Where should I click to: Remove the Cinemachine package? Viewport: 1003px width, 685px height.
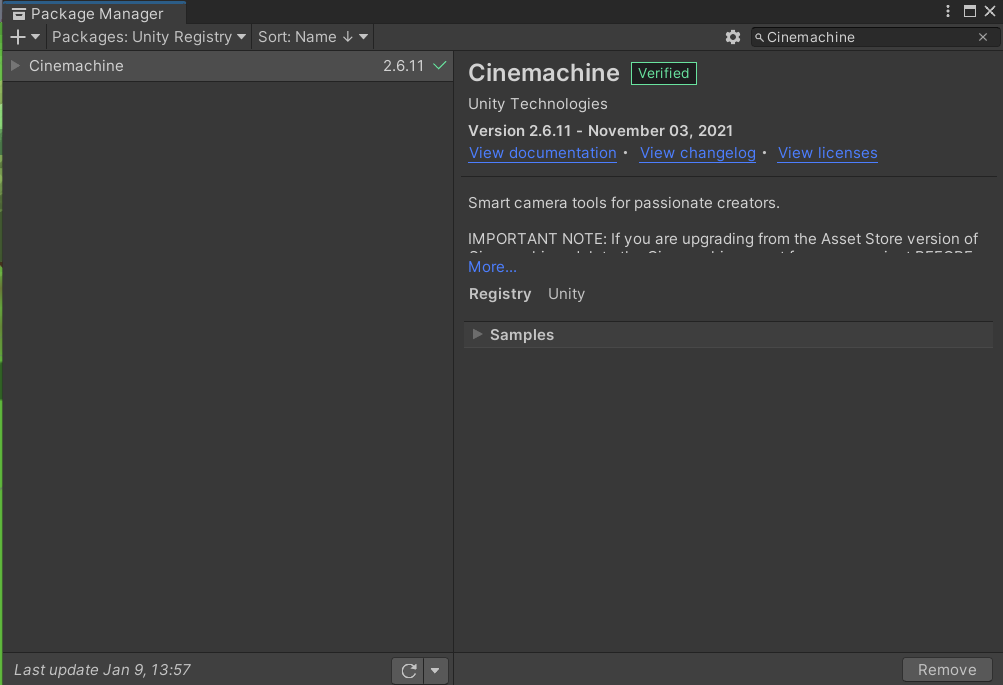pyautogui.click(x=947, y=670)
